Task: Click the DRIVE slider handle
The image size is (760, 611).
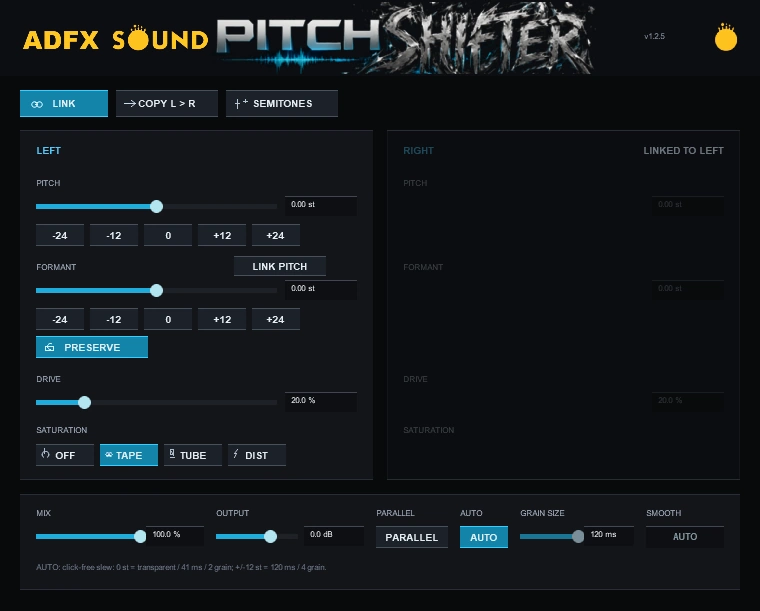Action: click(x=84, y=402)
